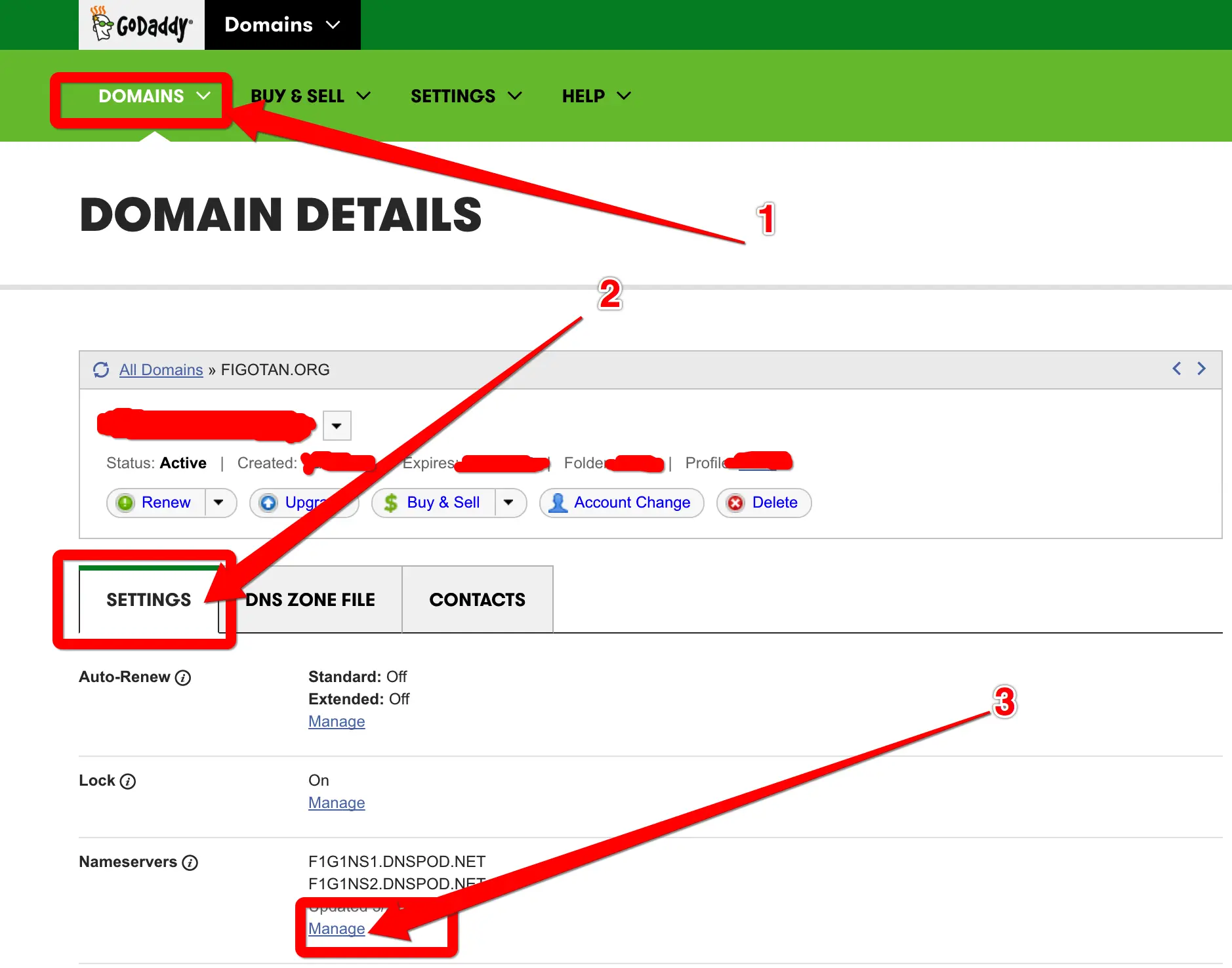Click Manage under Lock

pyautogui.click(x=337, y=803)
